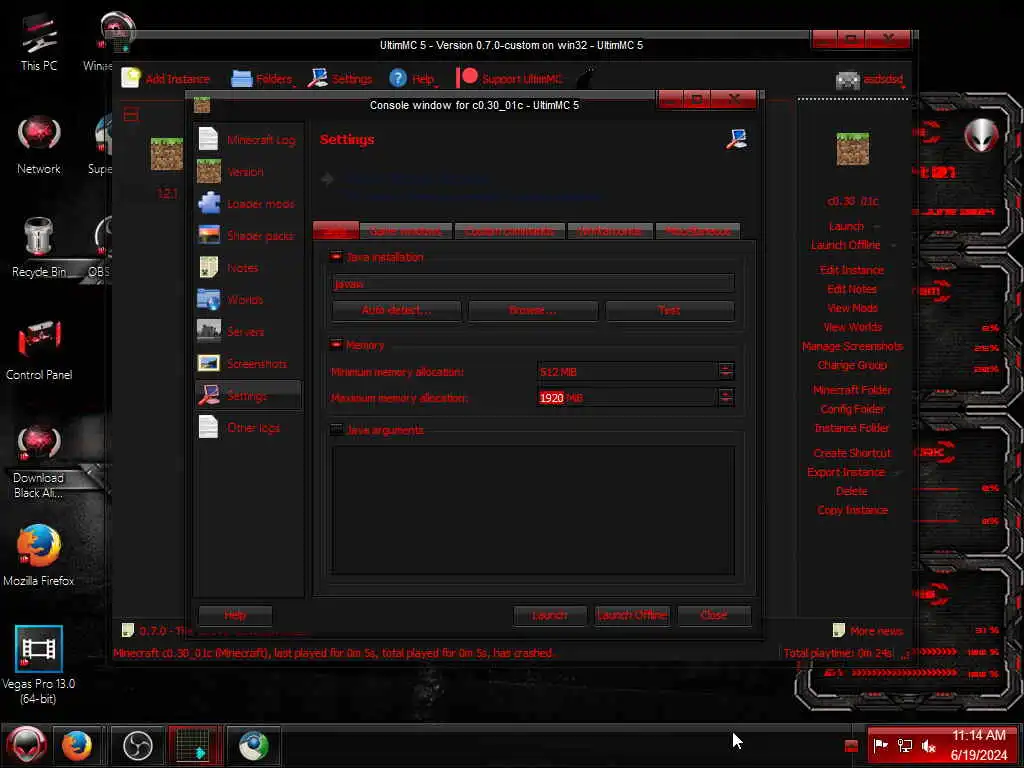Open the Other logs page icon
Viewport: 1024px width, 768px height.
(208, 427)
